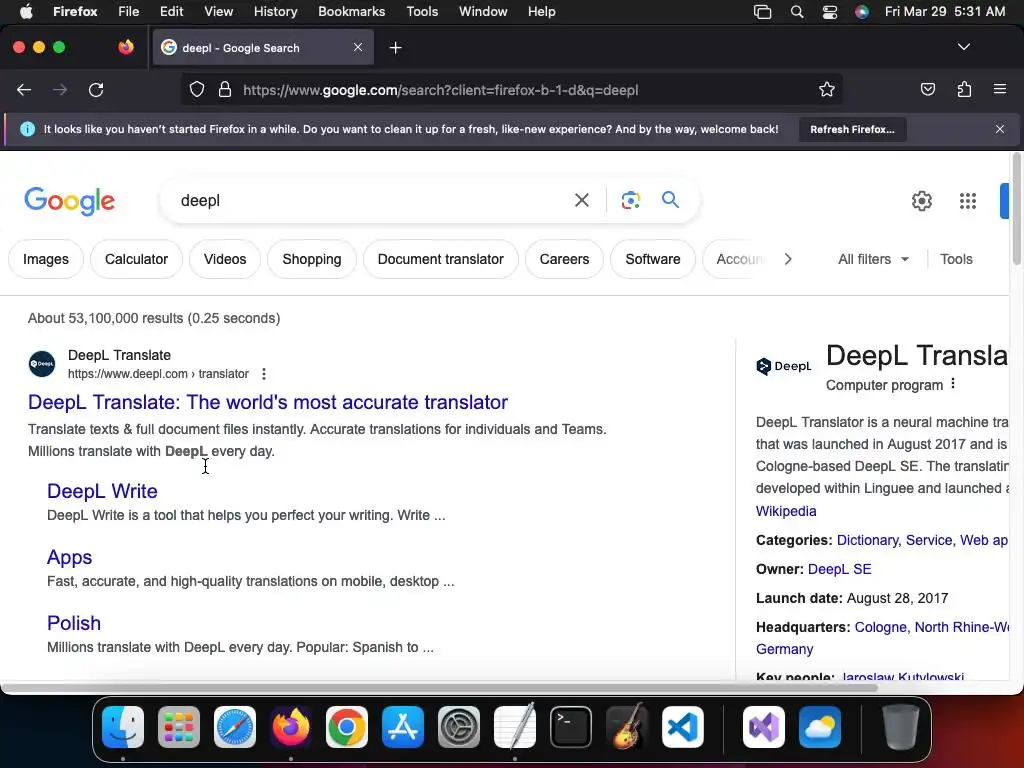Click the Google logo
The height and width of the screenshot is (768, 1024).
[69, 201]
